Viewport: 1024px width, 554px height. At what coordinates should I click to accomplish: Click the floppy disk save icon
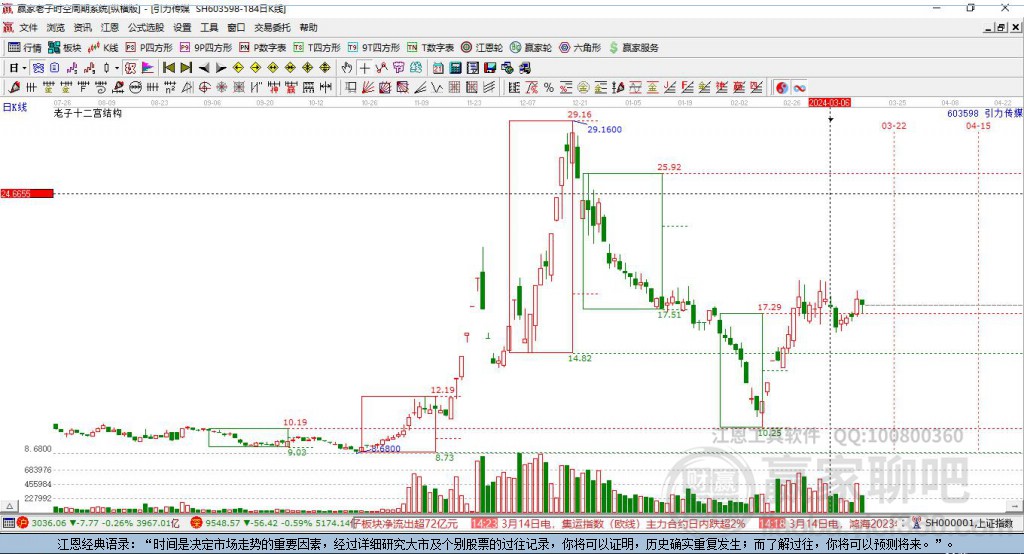click(490, 68)
